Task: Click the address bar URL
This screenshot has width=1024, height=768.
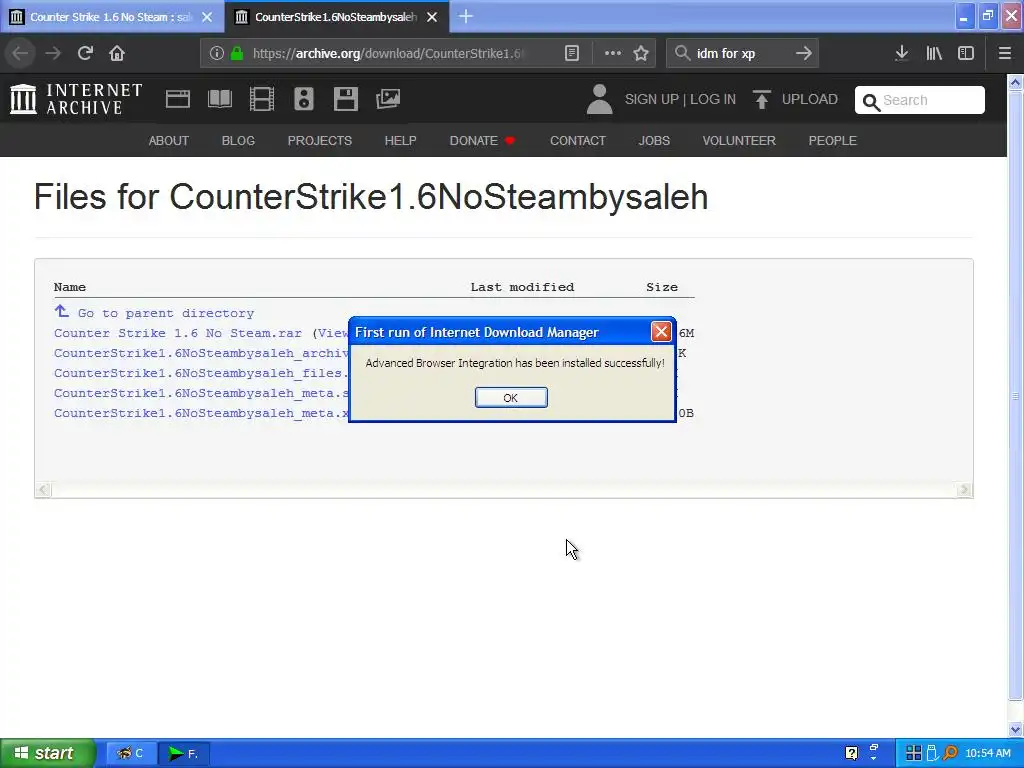Action: pos(388,53)
